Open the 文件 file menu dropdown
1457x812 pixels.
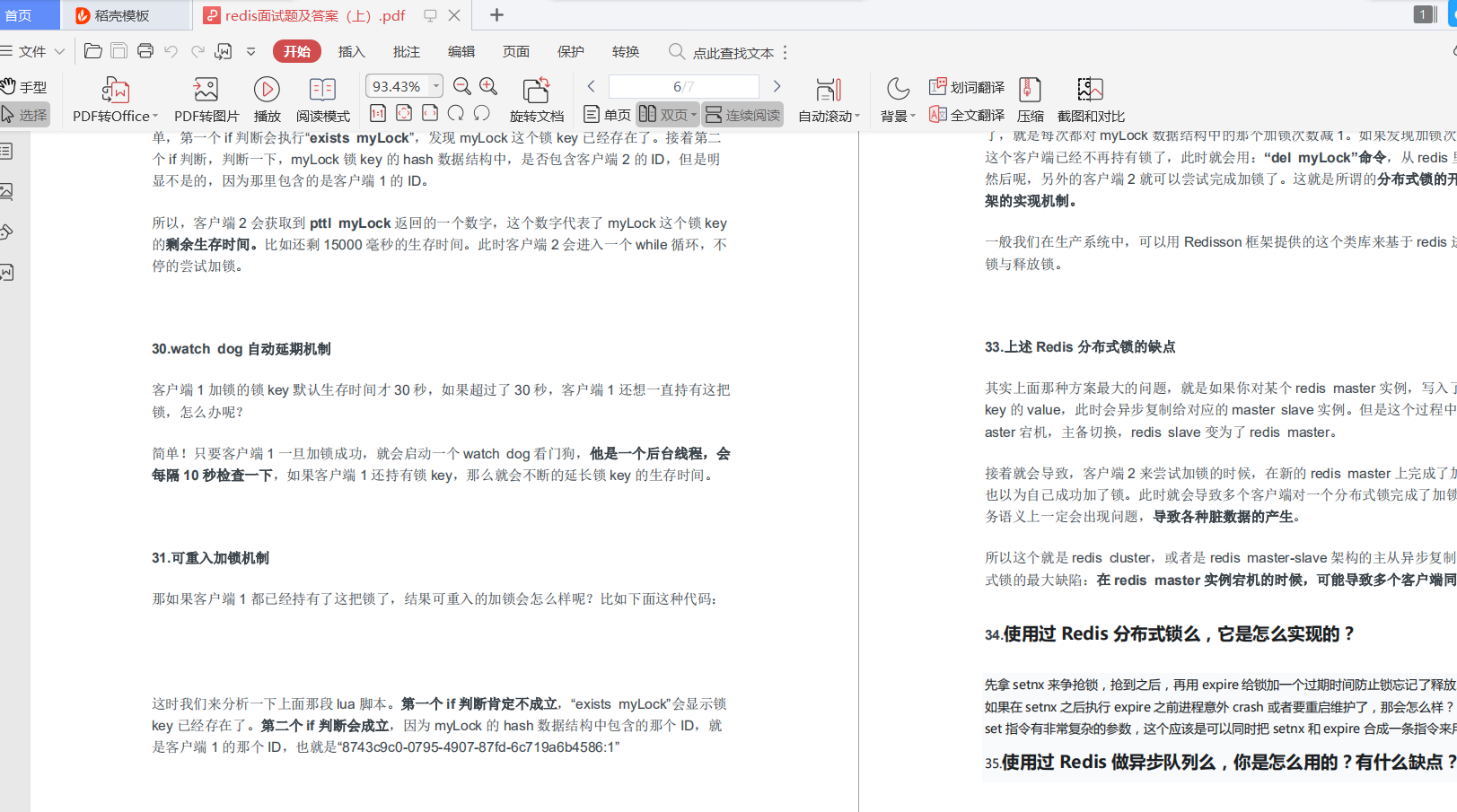coord(32,52)
